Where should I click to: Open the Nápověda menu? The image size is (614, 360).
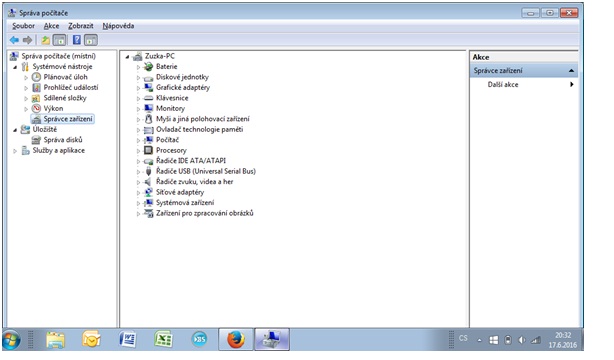point(118,26)
